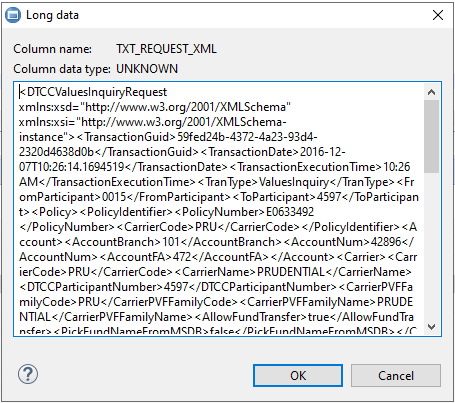Viewport: 455px width, 403px height.
Task: Click the help question mark icon
Action: tap(28, 374)
